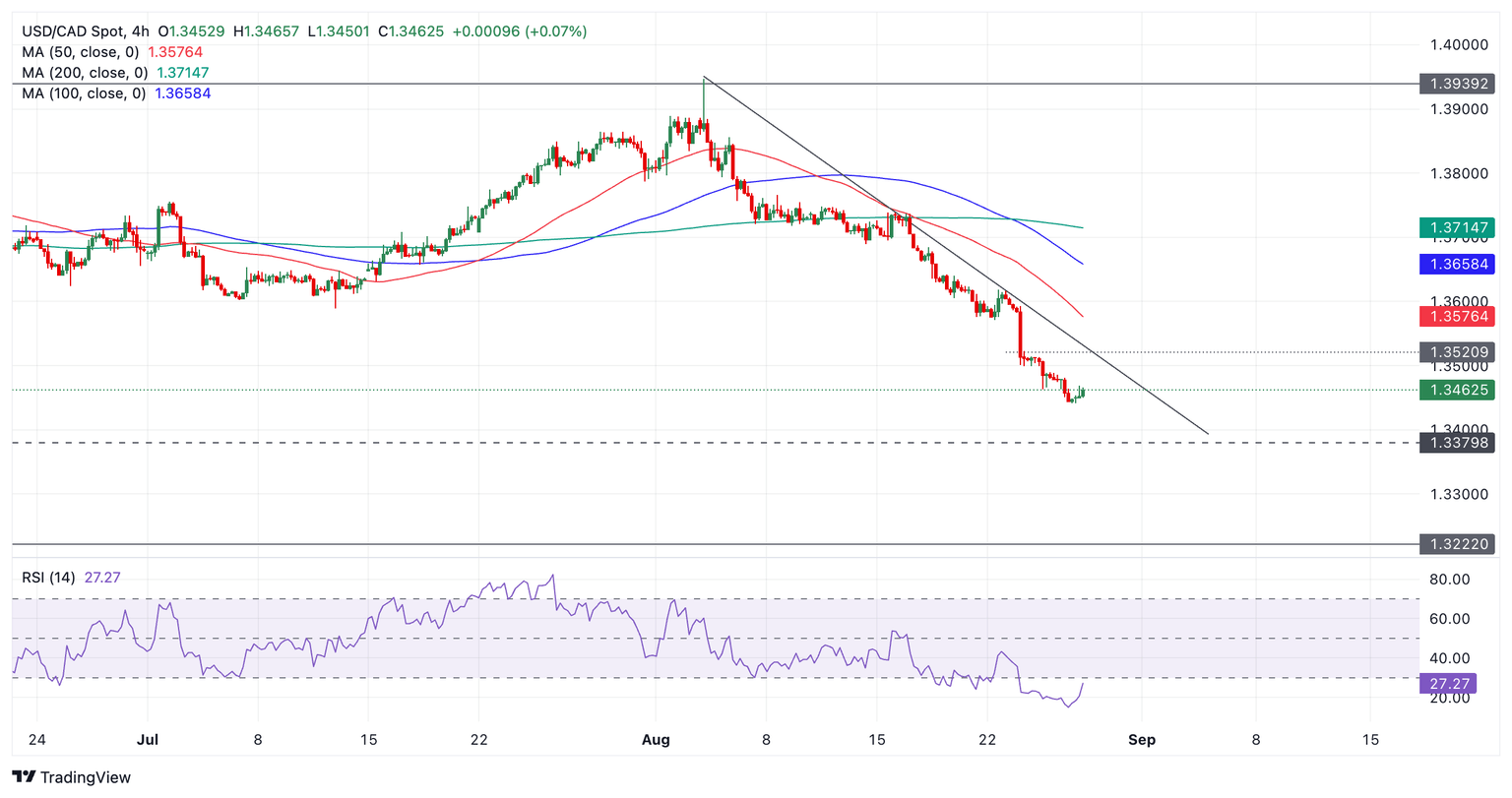Screen dimensions: 1512x798
Task: Click the red 1.35764 price tag
Action: (x=1456, y=316)
